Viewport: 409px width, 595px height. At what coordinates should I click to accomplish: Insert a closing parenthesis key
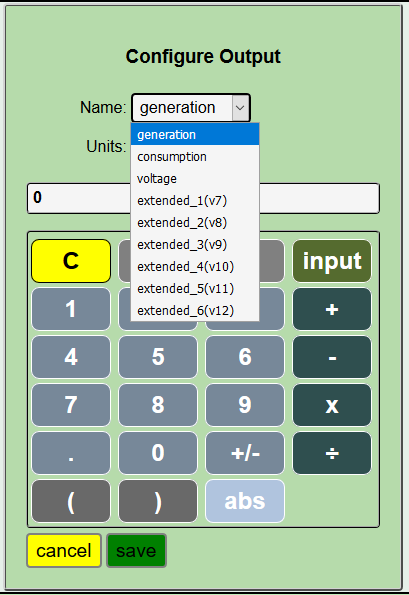[x=158, y=501]
